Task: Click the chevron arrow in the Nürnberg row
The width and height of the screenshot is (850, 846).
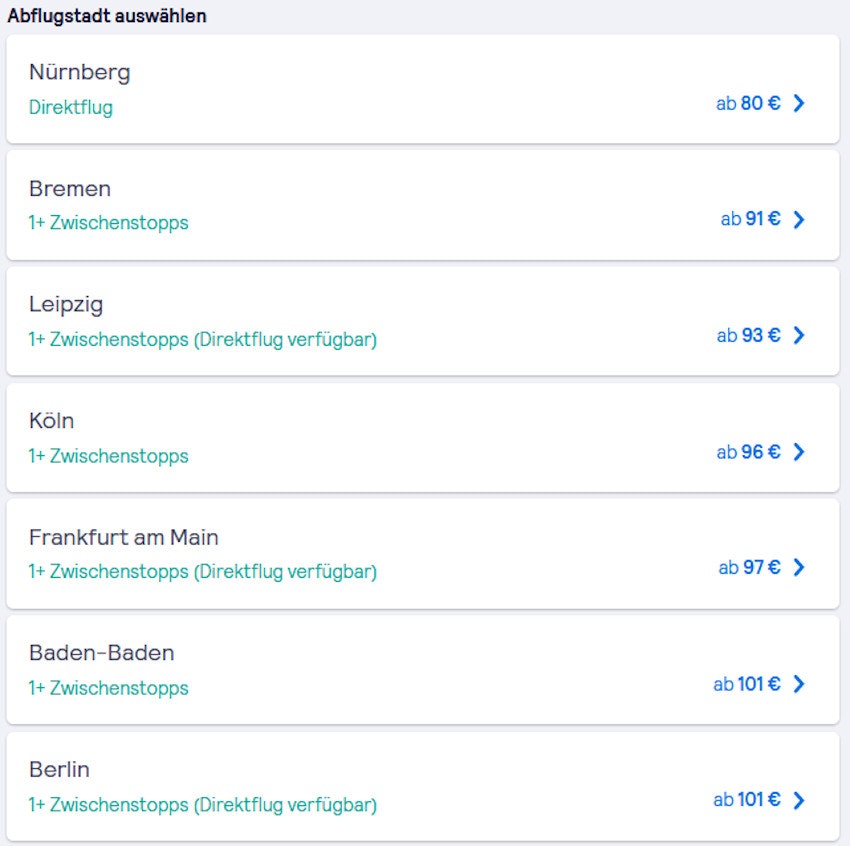Action: point(798,103)
